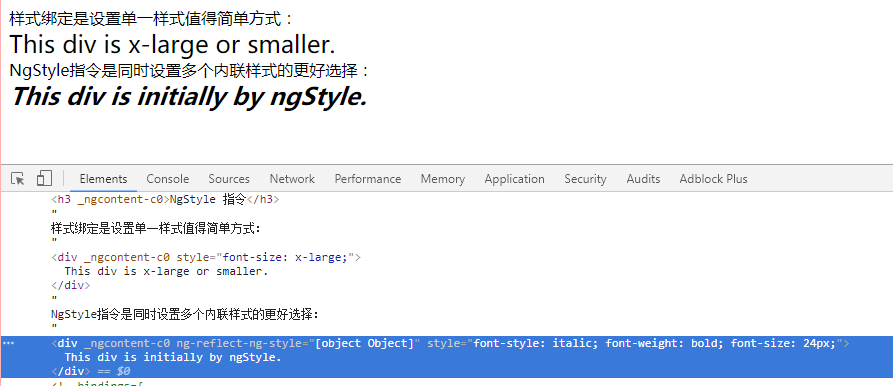Click the bindings comment line at the bottom

[x=97, y=383]
